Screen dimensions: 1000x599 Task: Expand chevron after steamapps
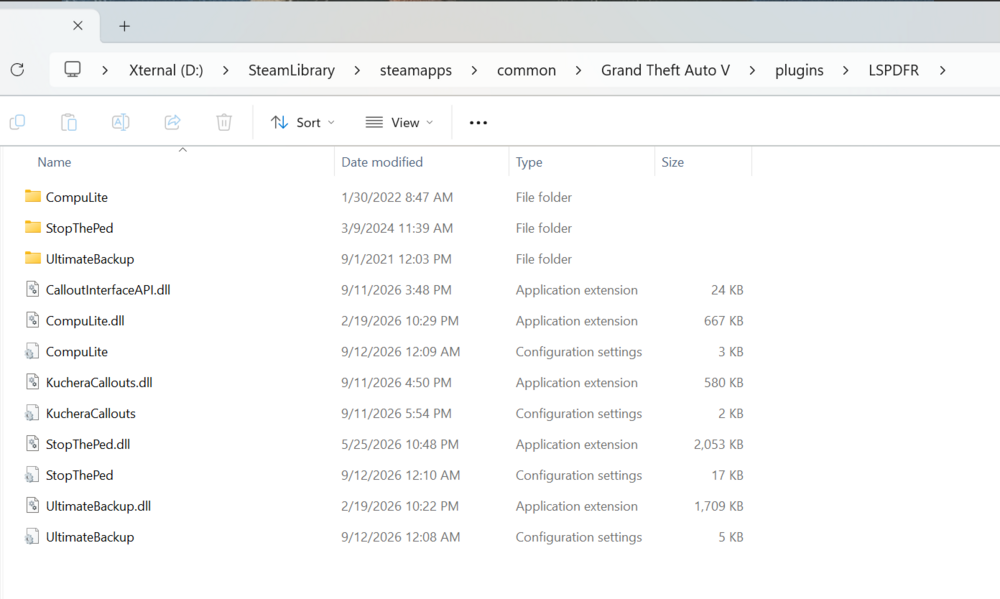pyautogui.click(x=474, y=70)
